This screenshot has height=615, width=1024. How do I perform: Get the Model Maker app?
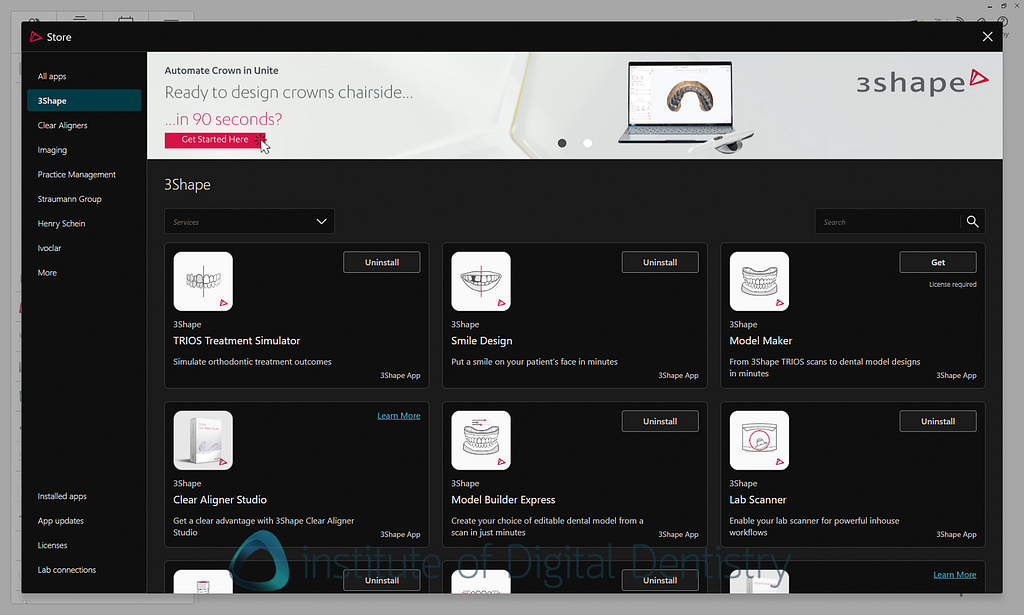tap(937, 261)
